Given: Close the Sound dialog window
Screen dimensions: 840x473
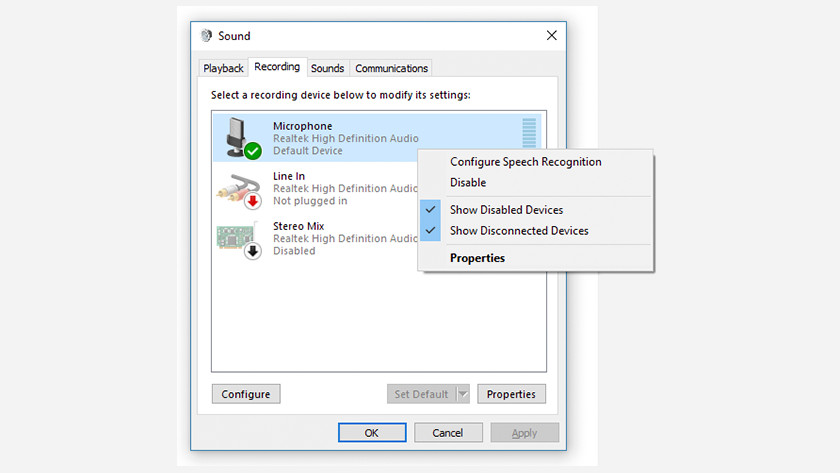Looking at the screenshot, I should [552, 35].
